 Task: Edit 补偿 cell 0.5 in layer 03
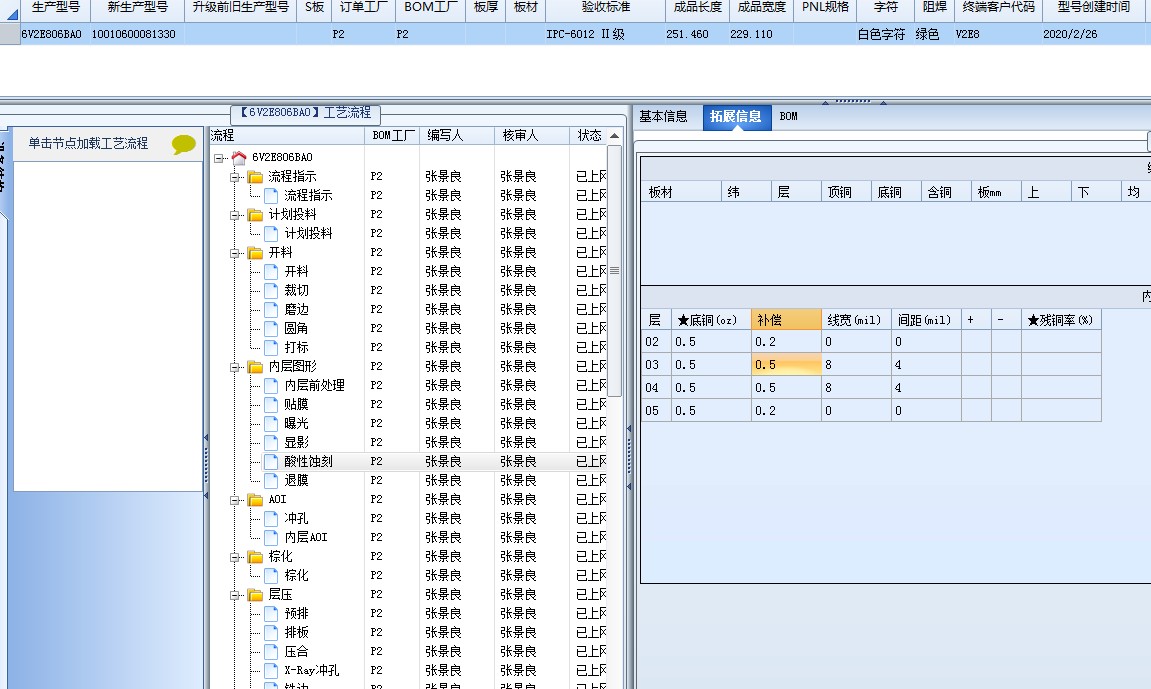tap(785, 365)
